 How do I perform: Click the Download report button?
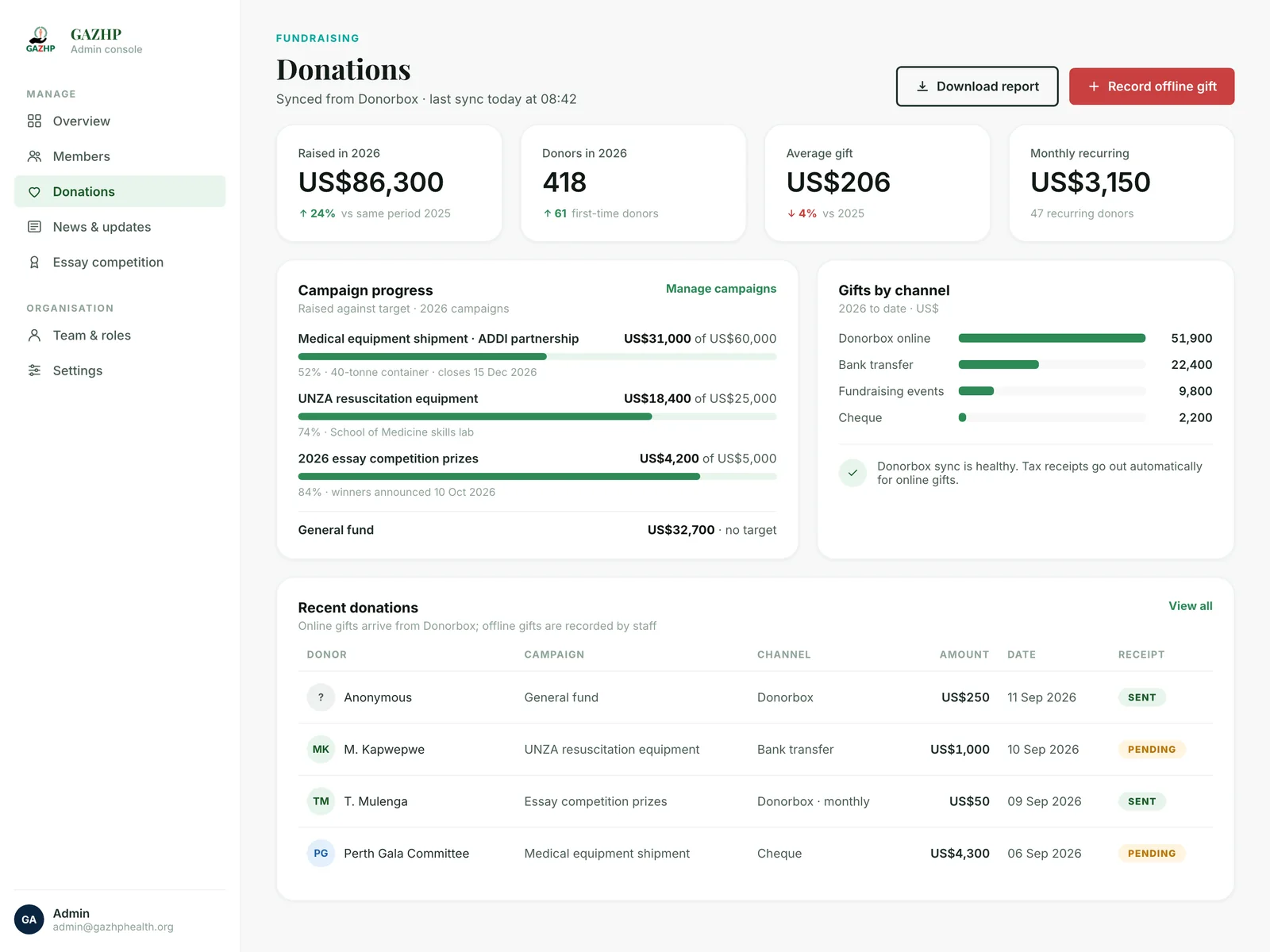[977, 86]
